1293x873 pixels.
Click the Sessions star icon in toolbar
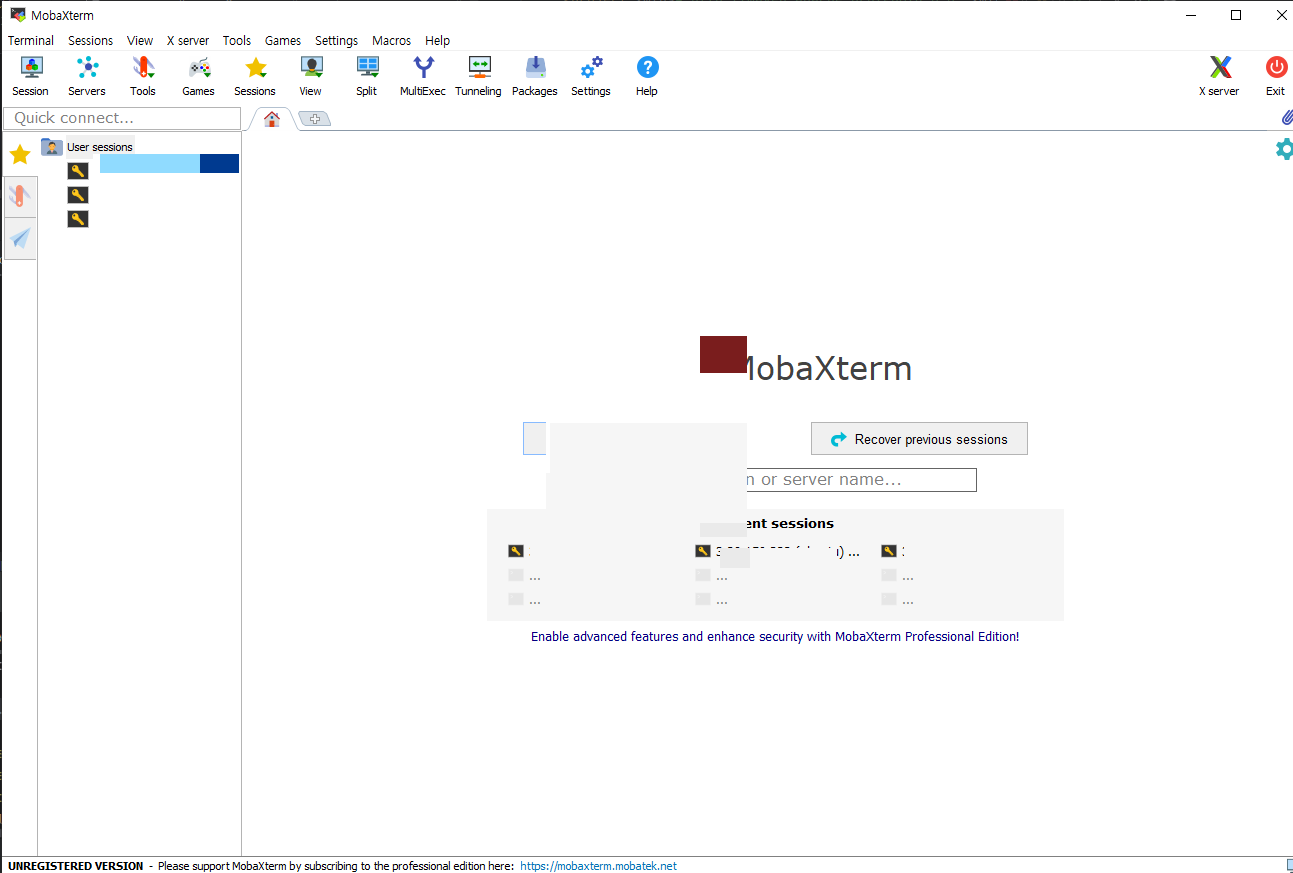[255, 76]
